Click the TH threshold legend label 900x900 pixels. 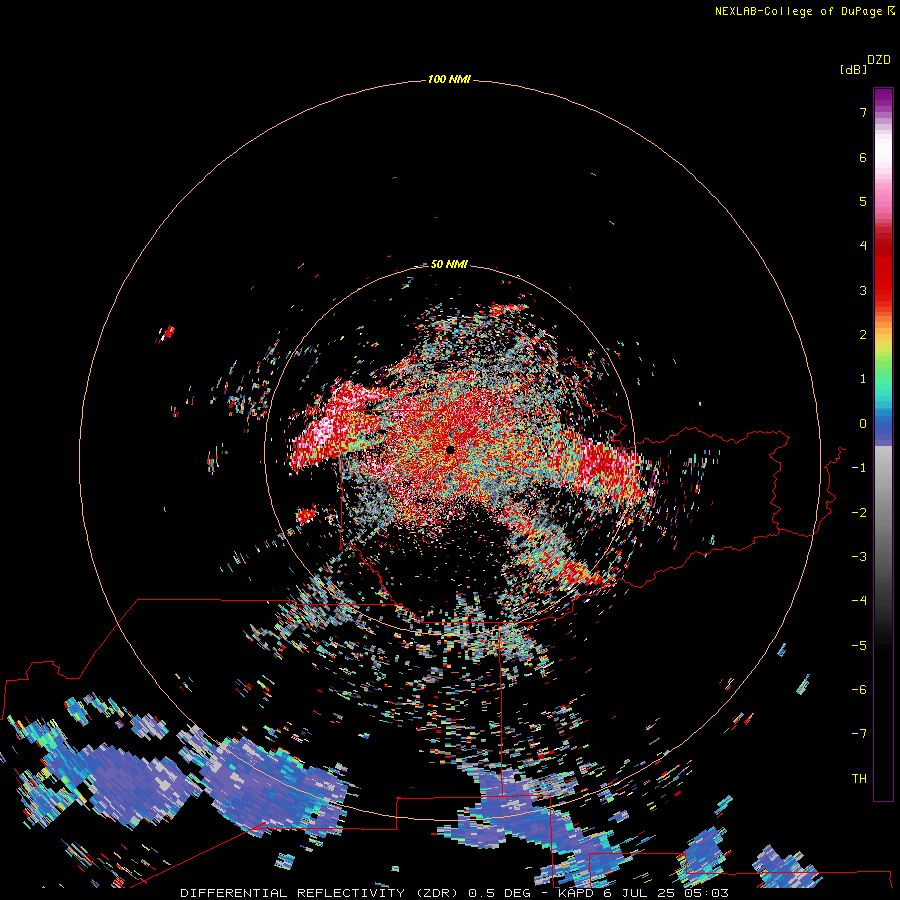click(859, 778)
